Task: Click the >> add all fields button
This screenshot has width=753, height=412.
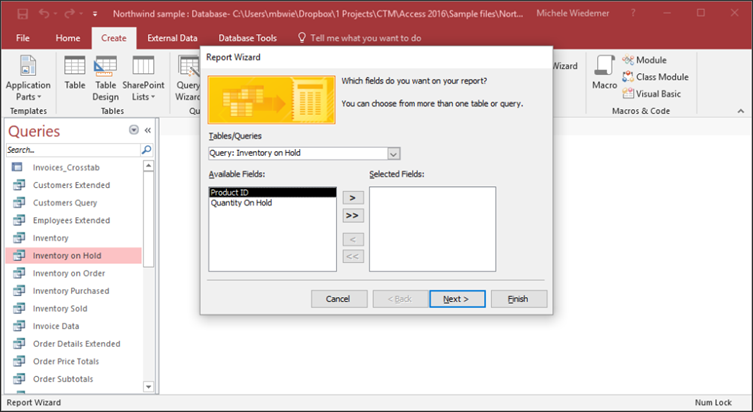Action: click(353, 216)
